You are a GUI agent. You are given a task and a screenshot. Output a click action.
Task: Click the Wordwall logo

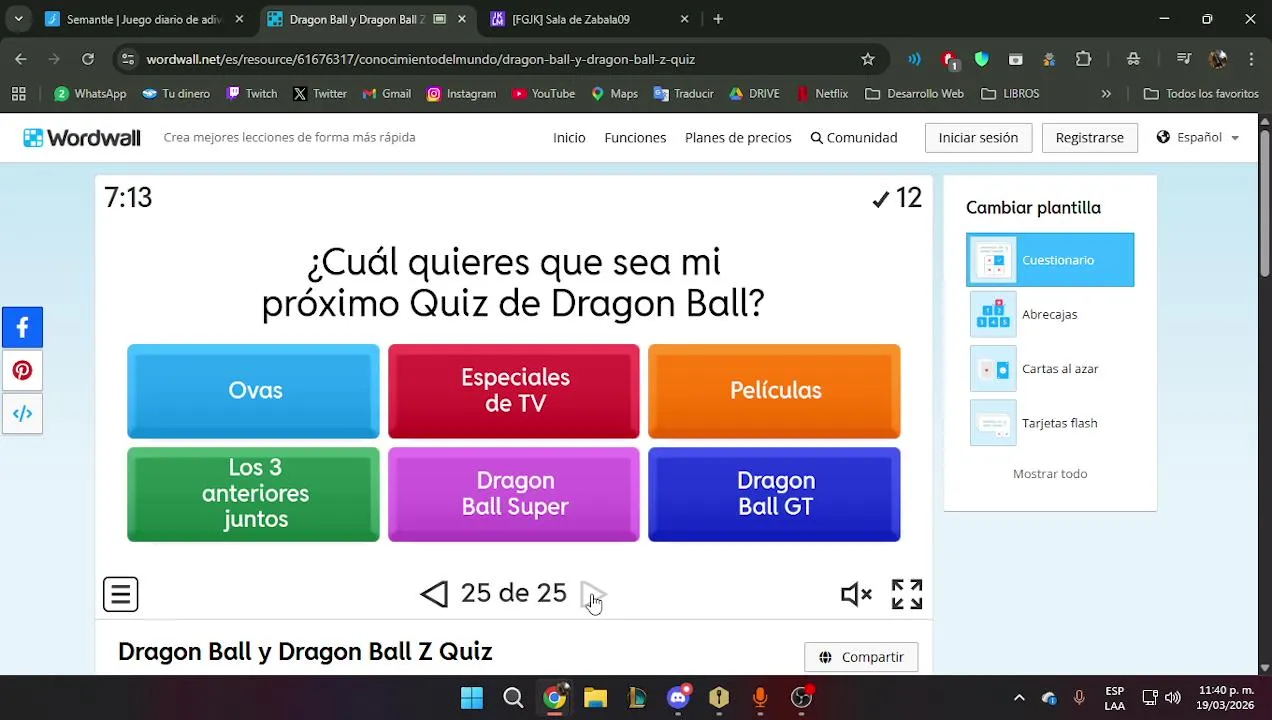coord(82,138)
